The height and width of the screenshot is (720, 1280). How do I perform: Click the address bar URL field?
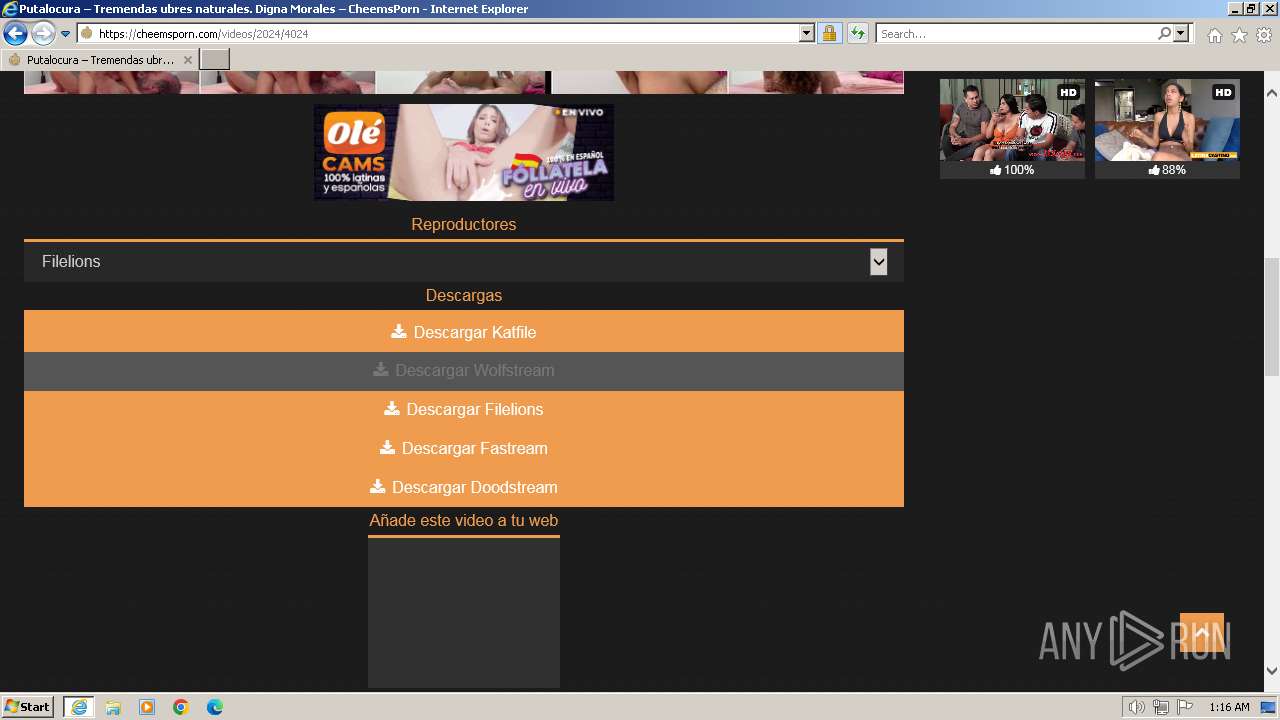tap(446, 33)
